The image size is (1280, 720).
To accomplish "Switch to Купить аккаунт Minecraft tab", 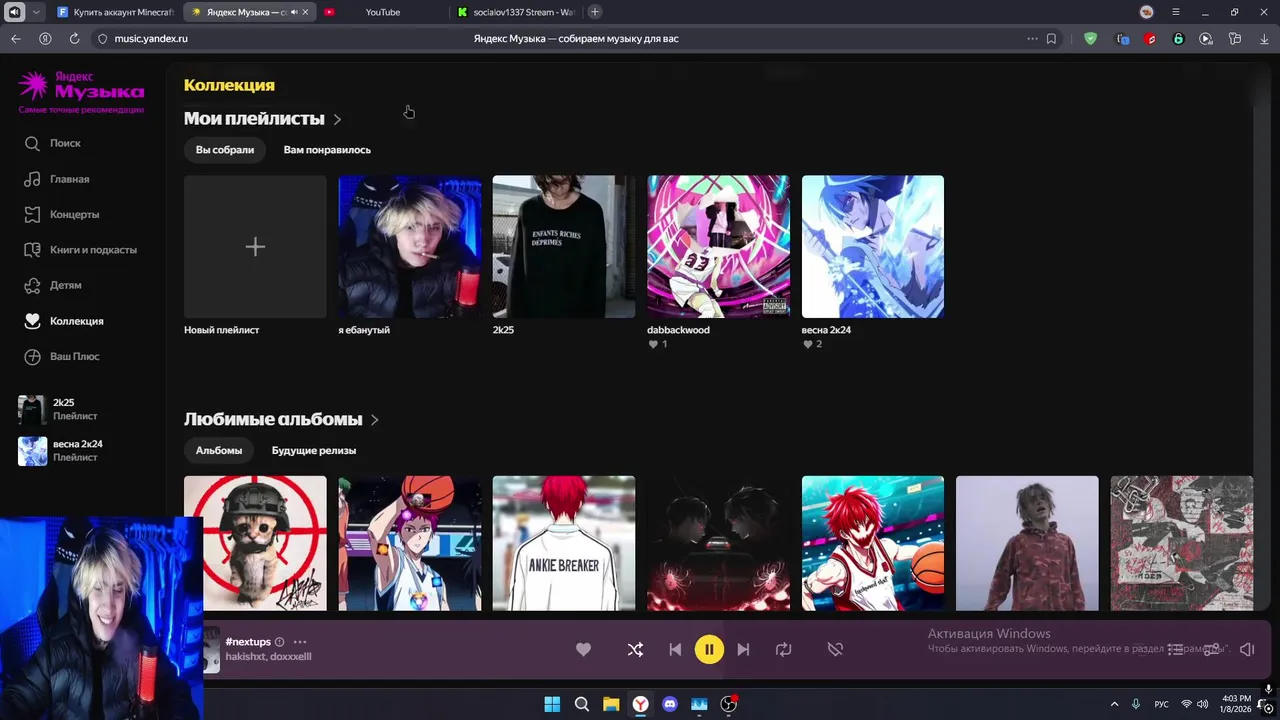I will (x=115, y=12).
